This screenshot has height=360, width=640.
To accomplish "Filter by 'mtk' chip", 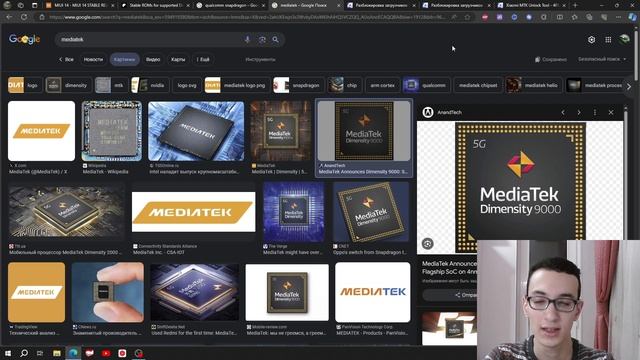I will [x=110, y=85].
